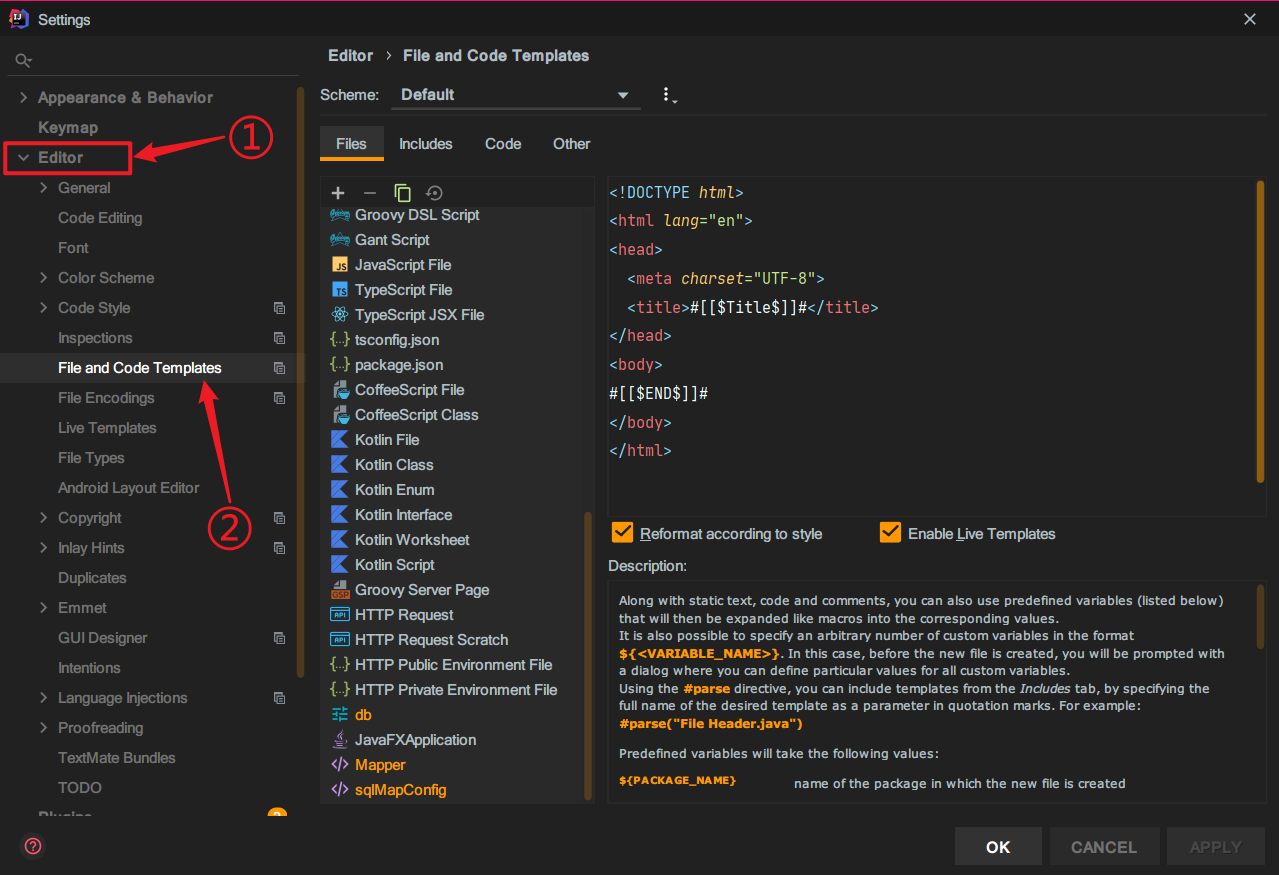1279x875 pixels.
Task: Select Groovy DSL Script template
Action: tap(417, 215)
